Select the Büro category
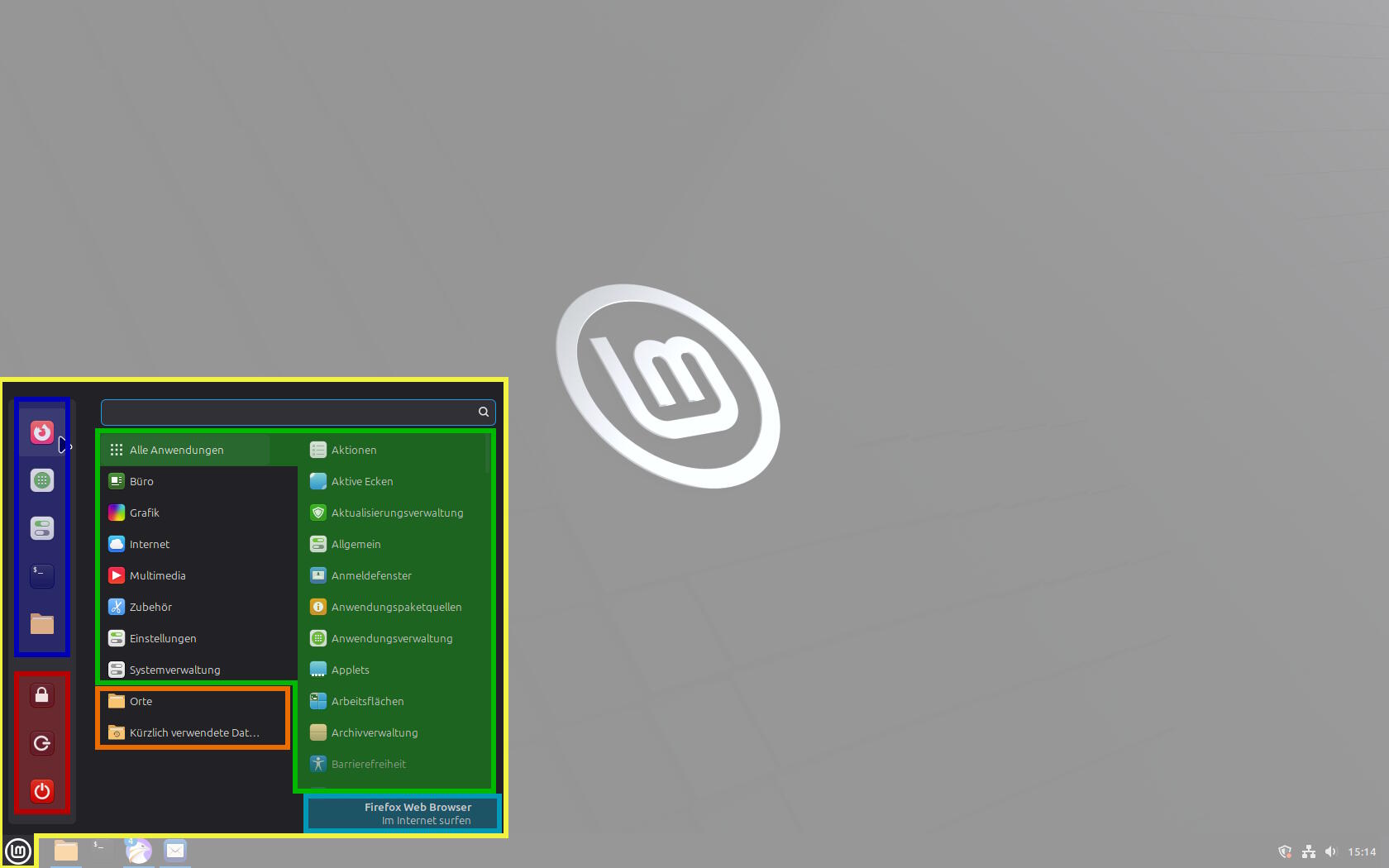 [x=199, y=481]
